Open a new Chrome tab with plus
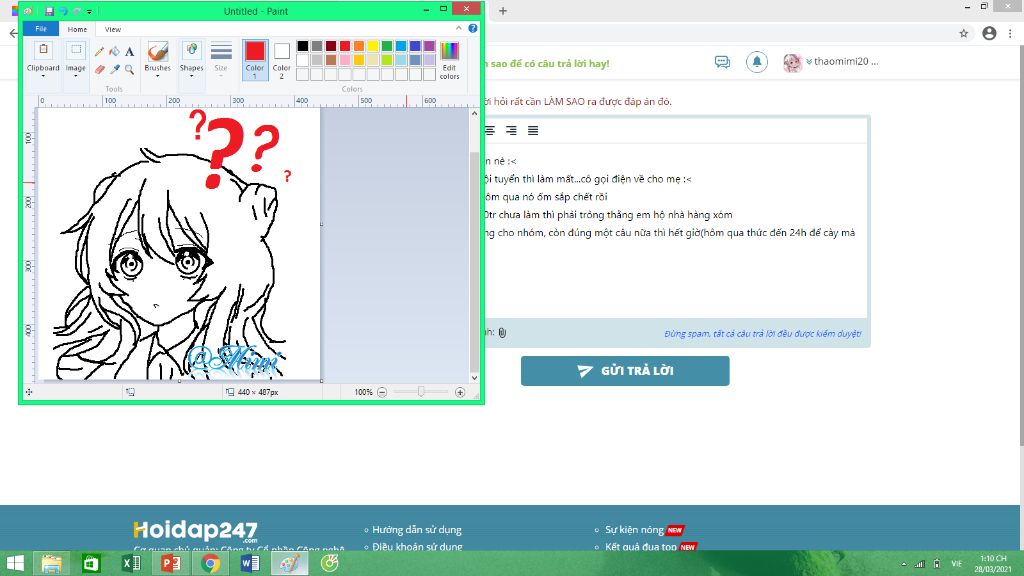Image resolution: width=1024 pixels, height=576 pixels. 503,10
